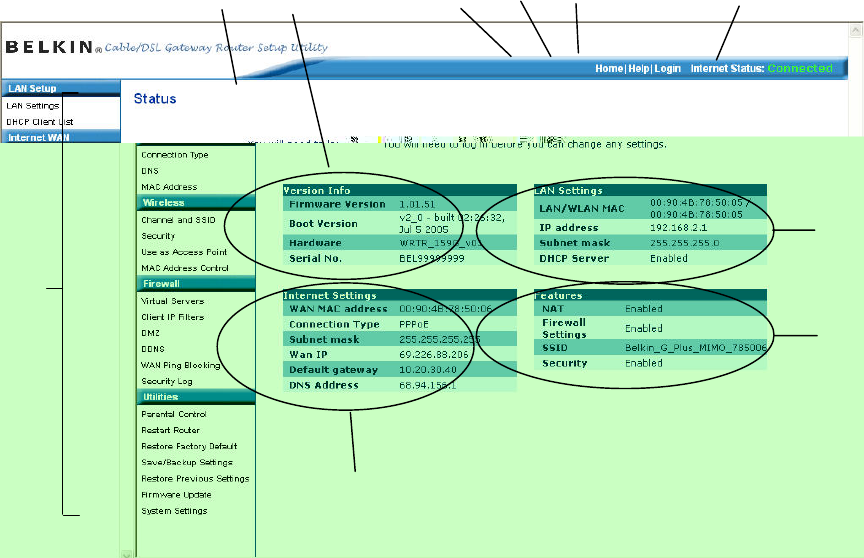864x558 pixels.
Task: Open MAC Address Control page
Action: click(185, 268)
